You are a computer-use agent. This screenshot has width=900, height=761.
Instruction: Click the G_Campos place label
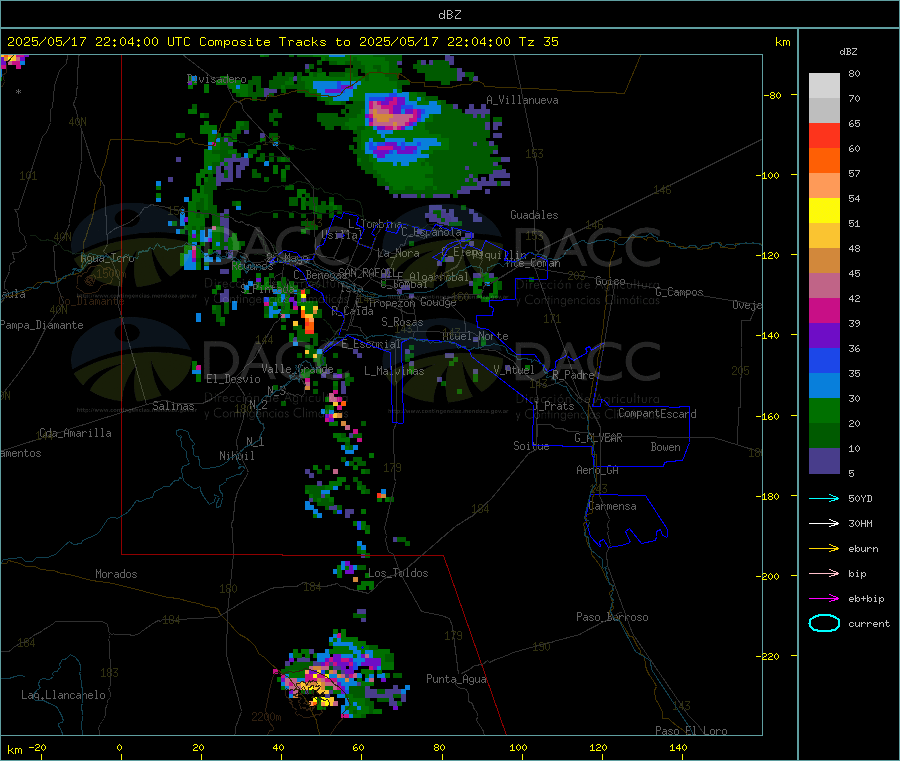[x=679, y=292]
